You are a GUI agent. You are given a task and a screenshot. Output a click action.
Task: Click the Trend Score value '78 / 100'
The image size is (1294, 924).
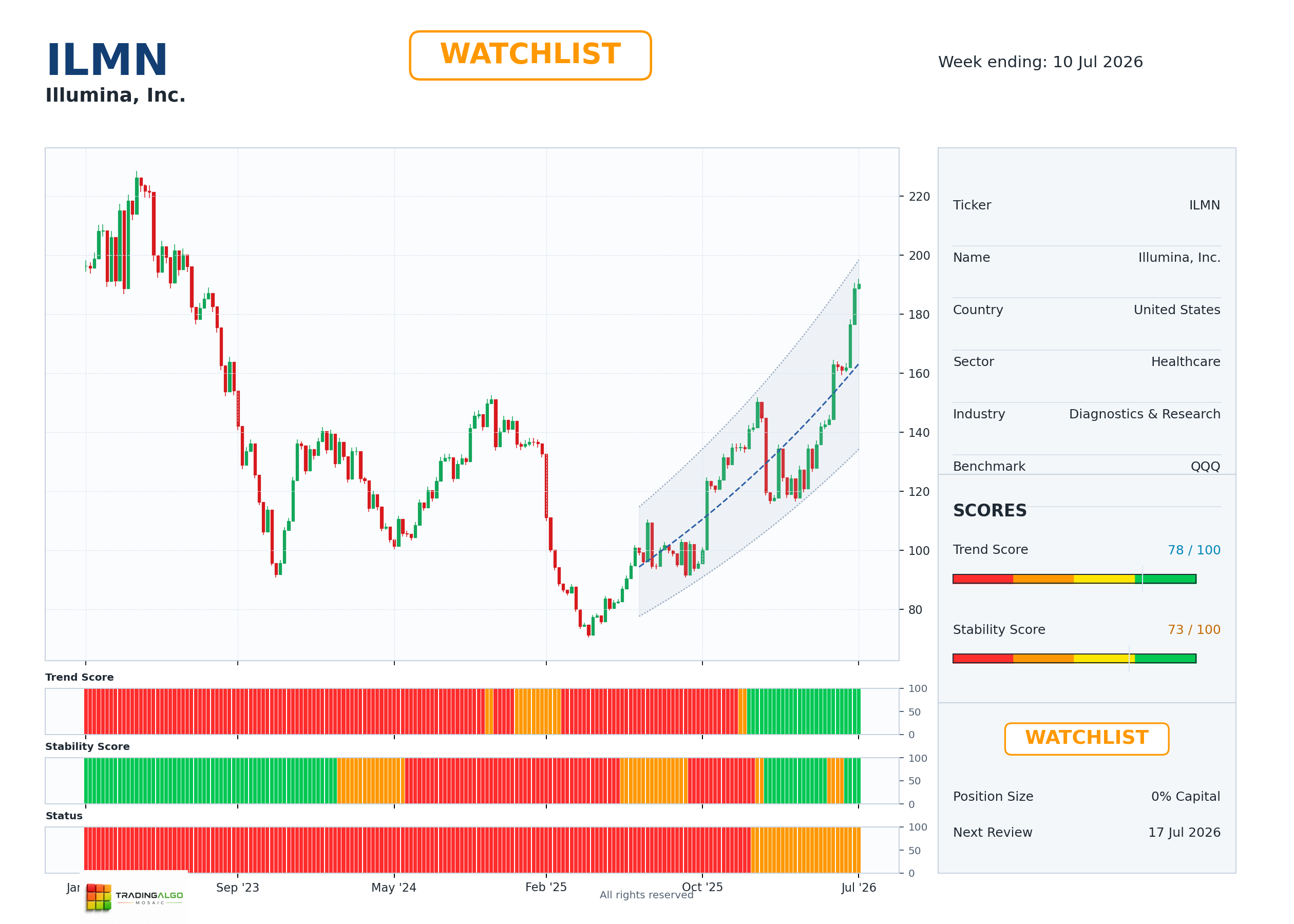[x=1194, y=550]
